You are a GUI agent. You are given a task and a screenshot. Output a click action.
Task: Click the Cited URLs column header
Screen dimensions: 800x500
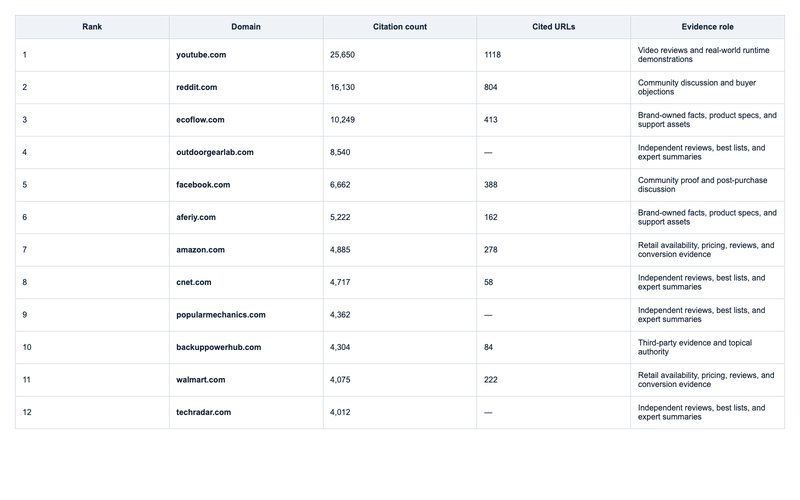(554, 27)
